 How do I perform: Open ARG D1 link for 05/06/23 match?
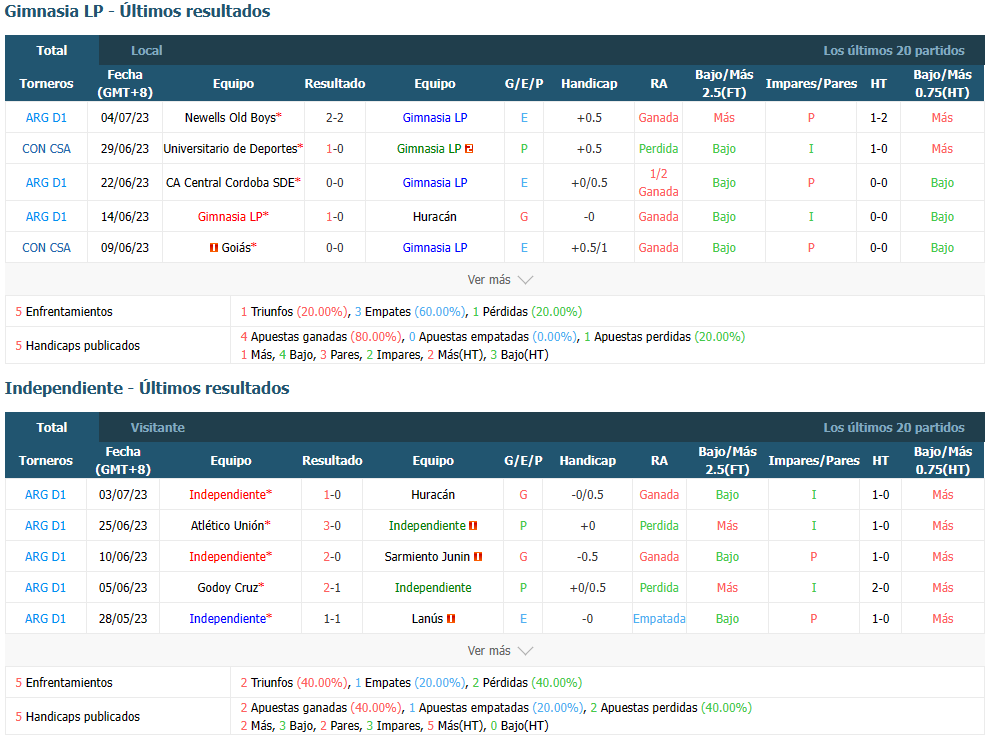45,588
